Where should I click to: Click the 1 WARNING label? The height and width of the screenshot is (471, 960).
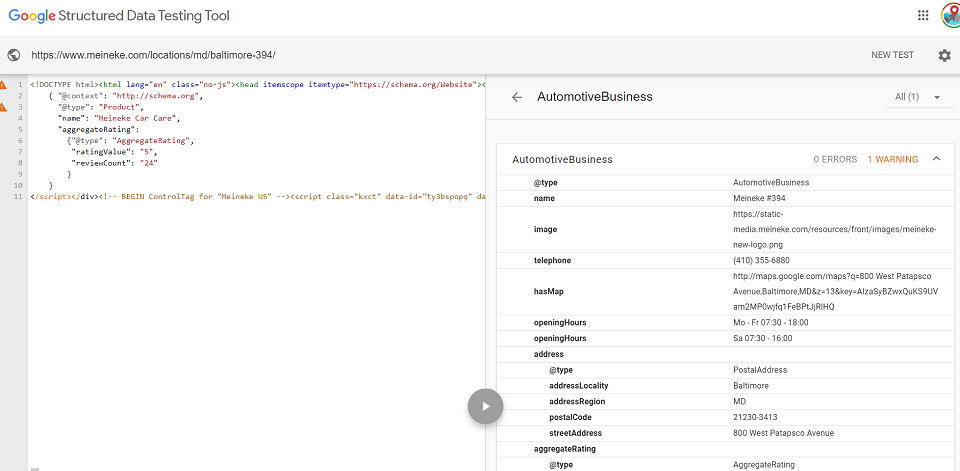coord(892,159)
